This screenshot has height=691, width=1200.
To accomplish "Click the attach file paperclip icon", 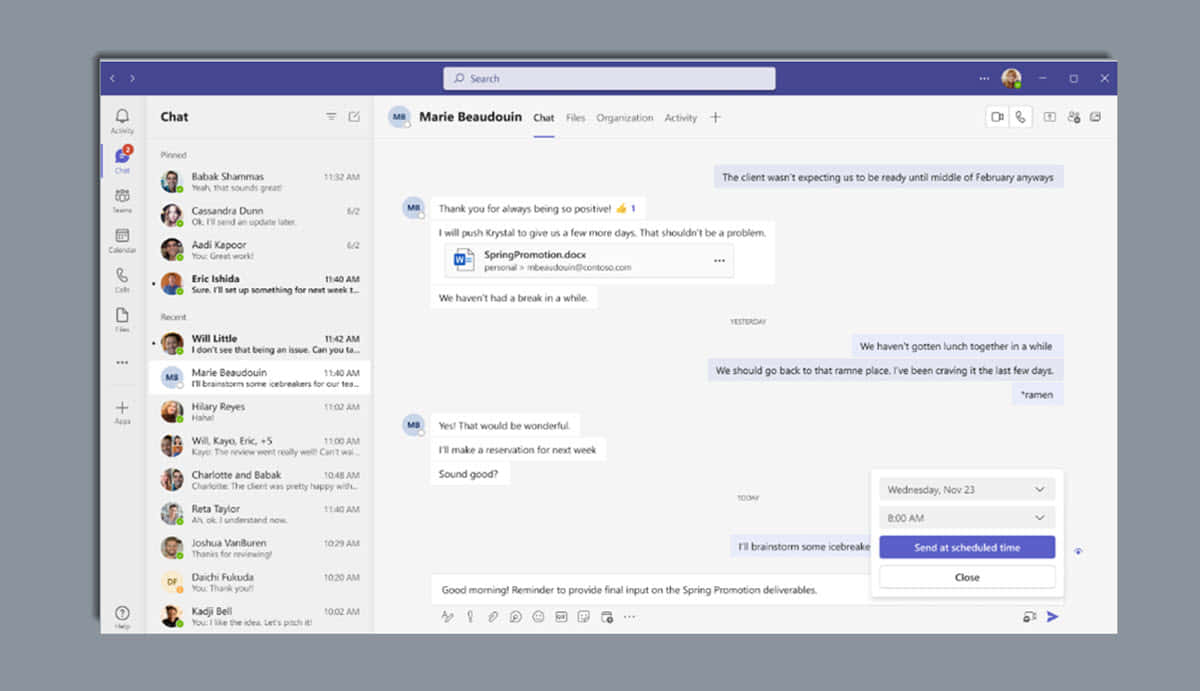I will pos(493,617).
